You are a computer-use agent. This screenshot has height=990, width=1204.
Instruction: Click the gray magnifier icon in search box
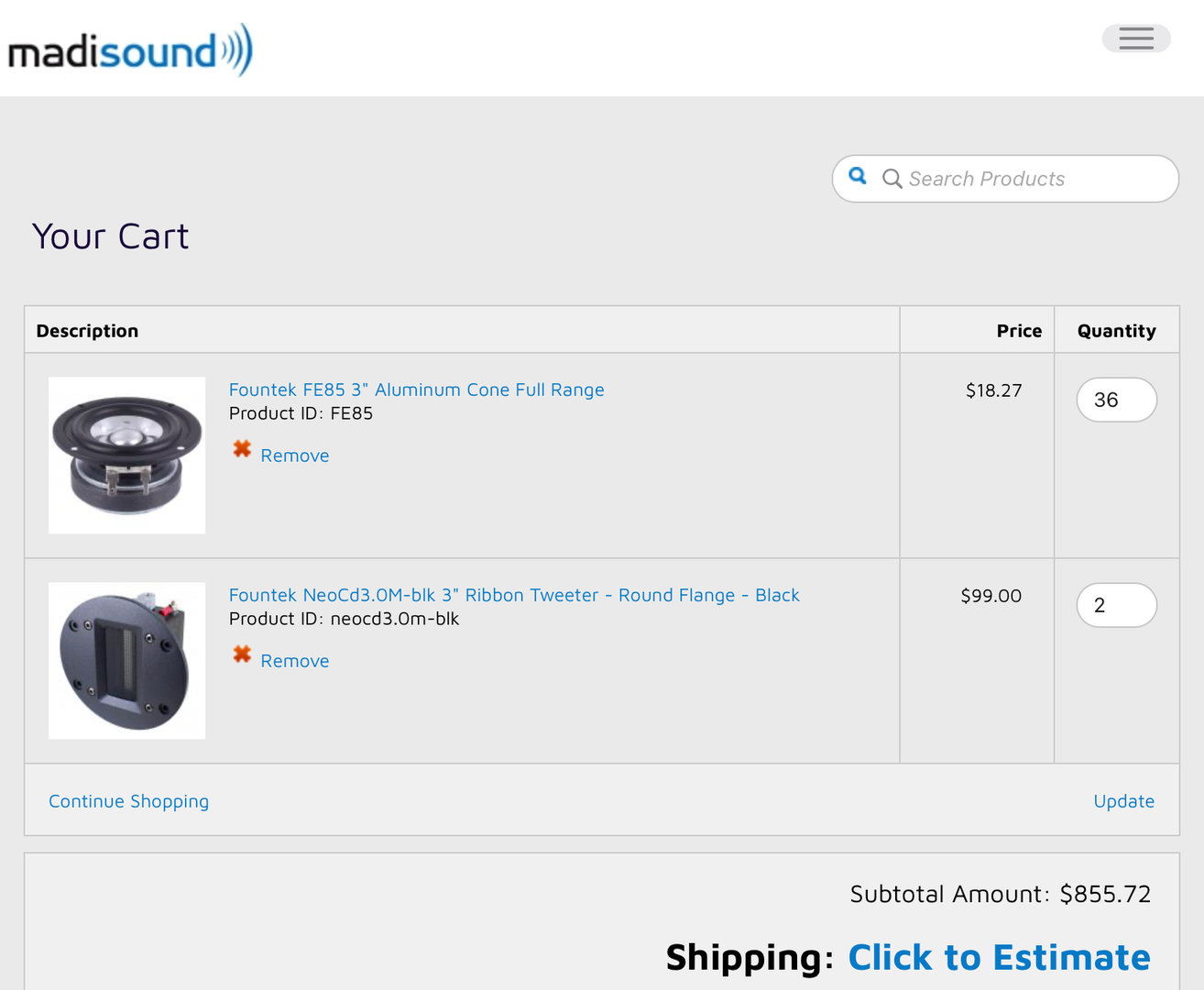(x=892, y=179)
